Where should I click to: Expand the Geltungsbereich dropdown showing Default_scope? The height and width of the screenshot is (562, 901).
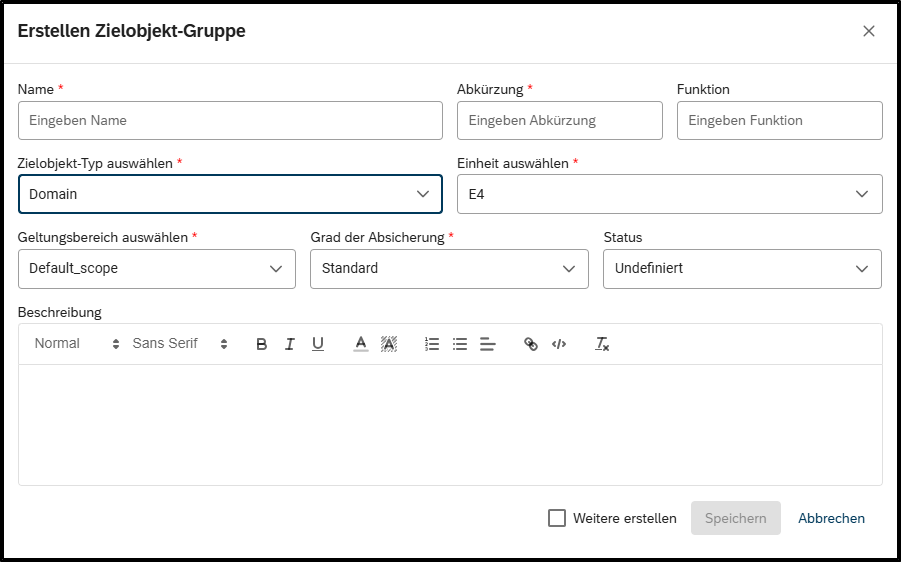click(x=157, y=268)
